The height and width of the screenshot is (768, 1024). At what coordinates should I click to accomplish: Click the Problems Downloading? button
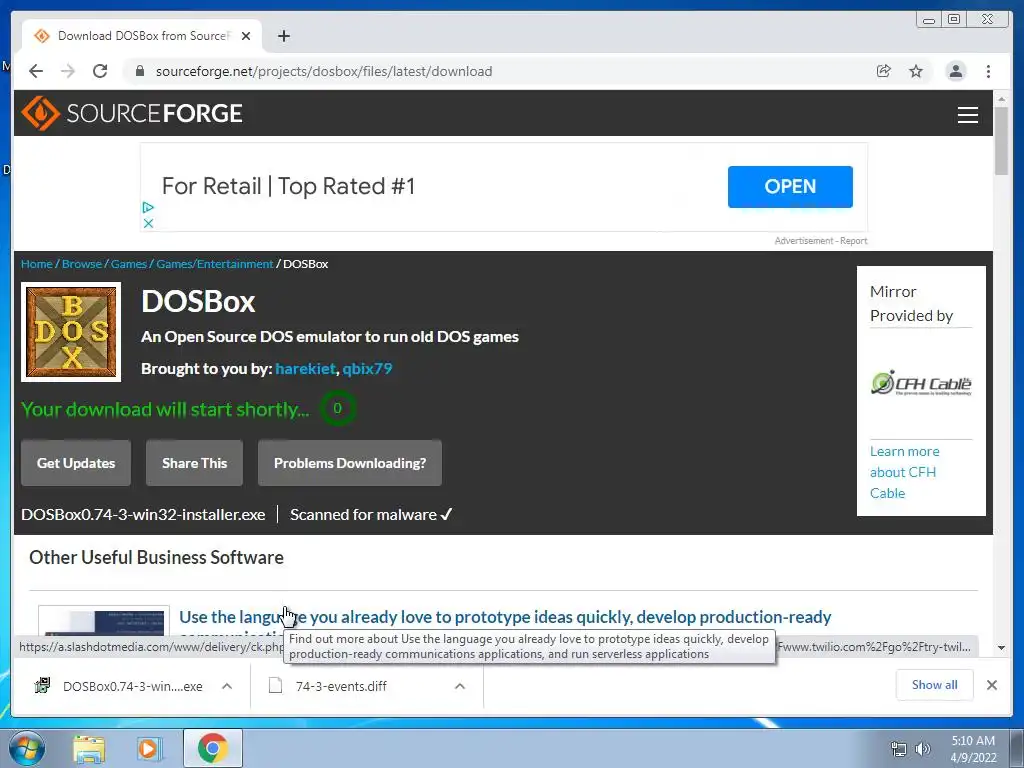(350, 463)
